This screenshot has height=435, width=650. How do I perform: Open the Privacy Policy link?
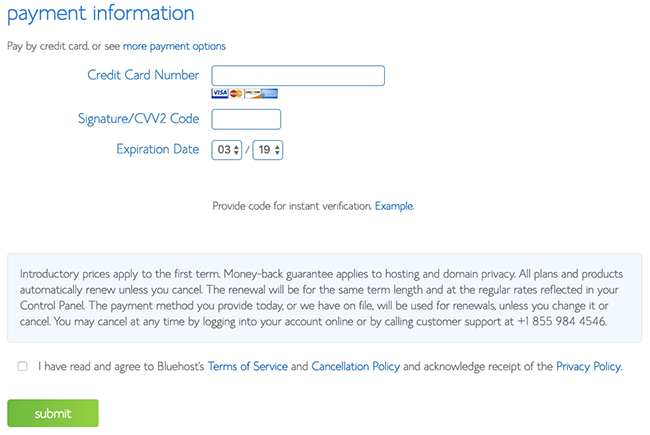tap(589, 367)
